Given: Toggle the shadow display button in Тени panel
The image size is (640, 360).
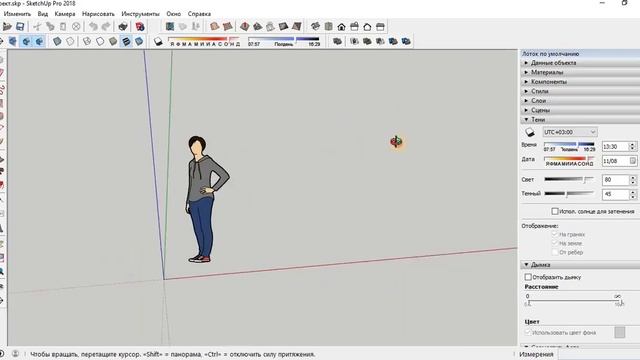Looking at the screenshot, I should click(x=530, y=132).
